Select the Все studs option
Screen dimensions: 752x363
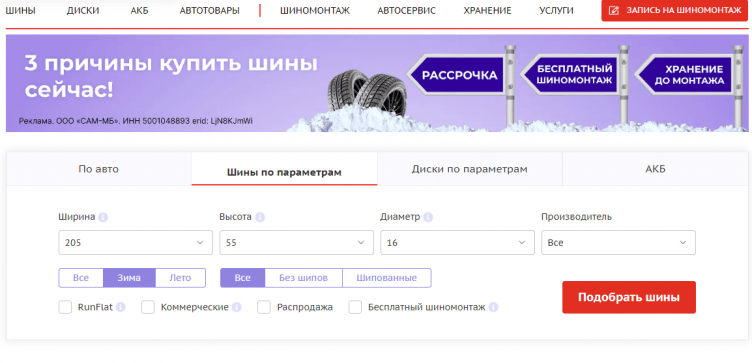point(243,278)
